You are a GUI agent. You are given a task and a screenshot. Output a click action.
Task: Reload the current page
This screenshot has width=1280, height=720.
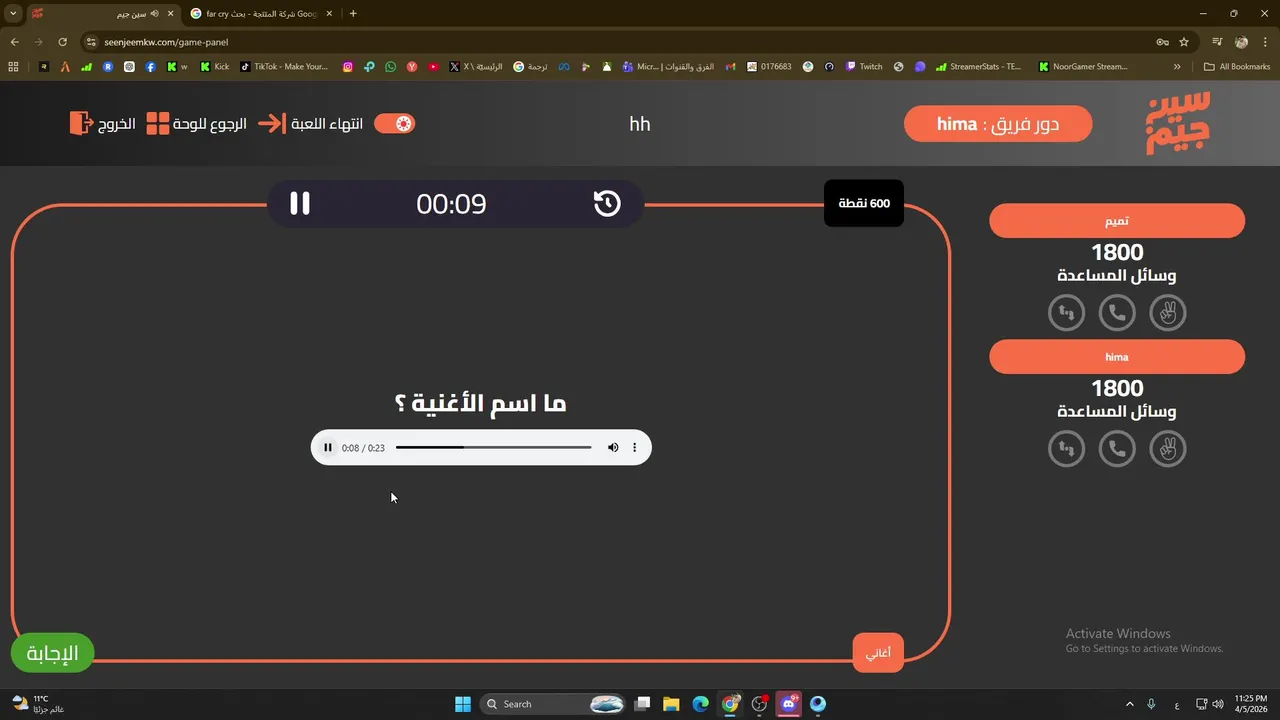(x=62, y=42)
